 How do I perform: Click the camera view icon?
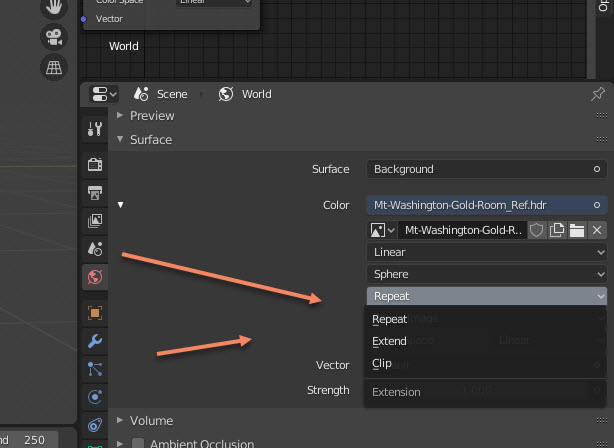coord(53,37)
